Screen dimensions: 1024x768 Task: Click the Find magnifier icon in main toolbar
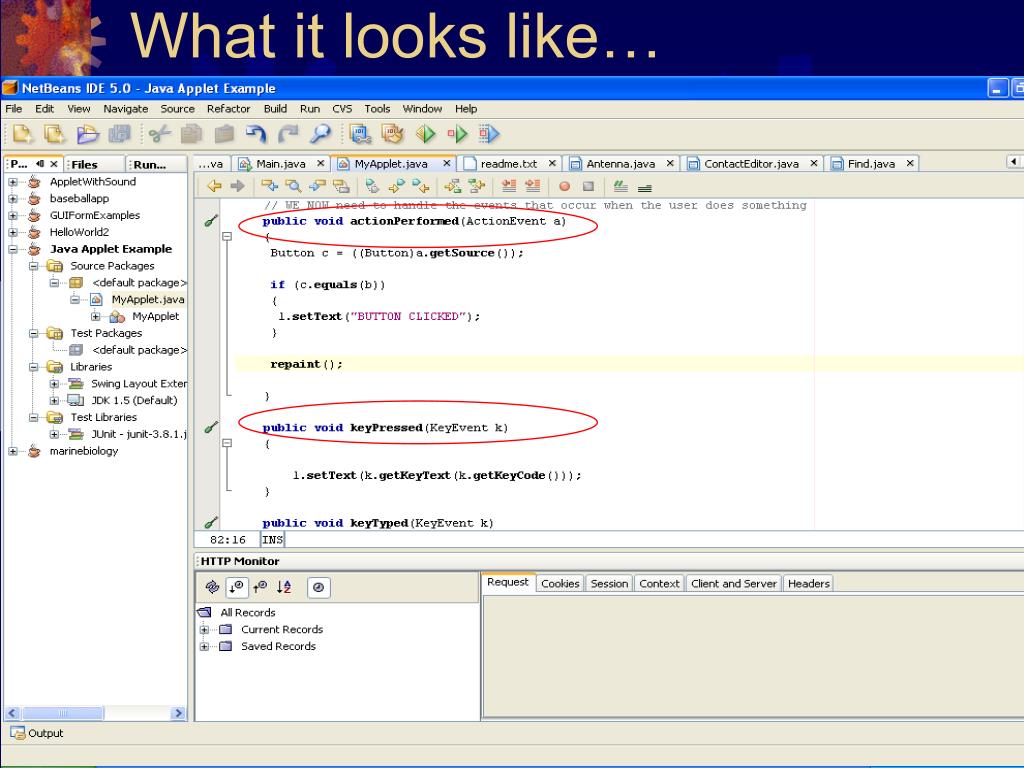(x=320, y=134)
